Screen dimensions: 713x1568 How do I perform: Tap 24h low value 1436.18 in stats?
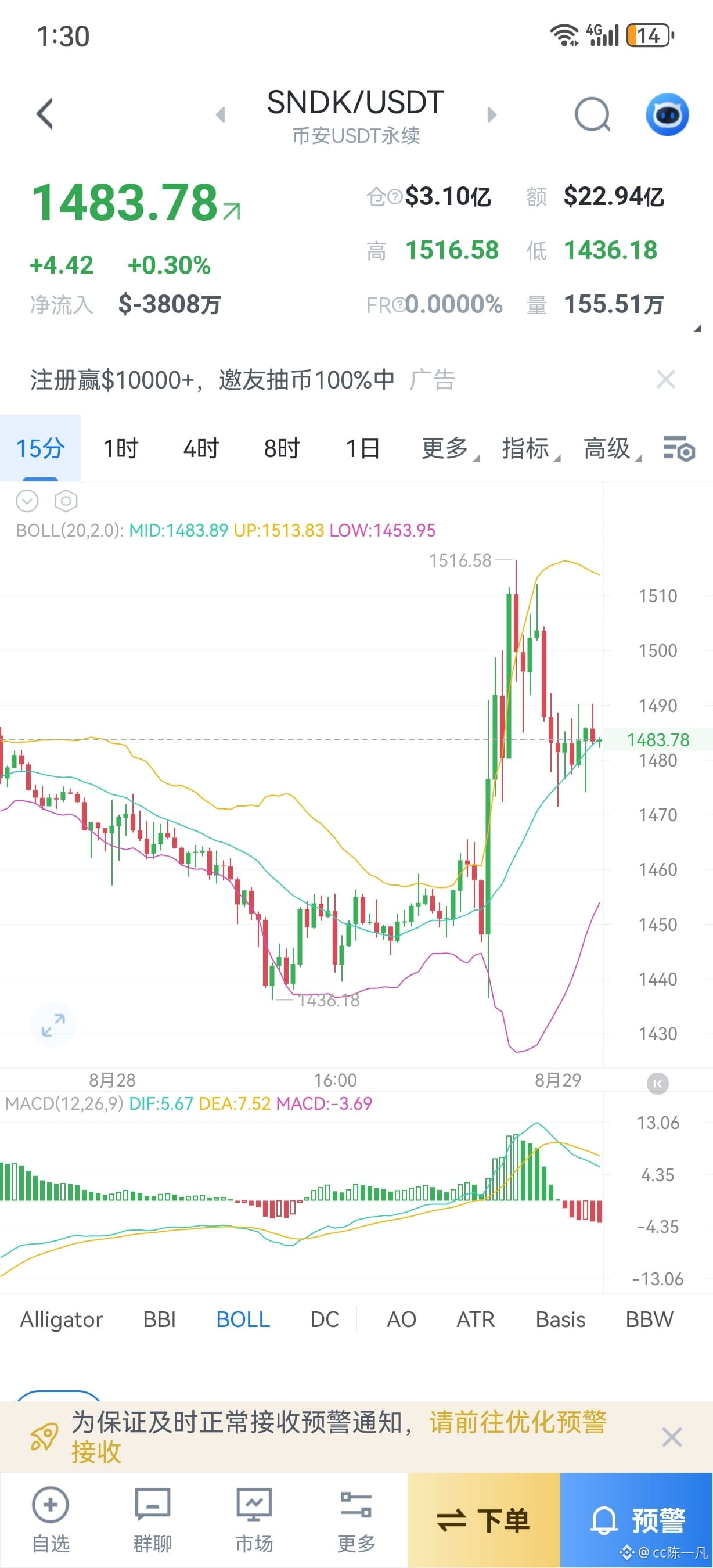point(611,250)
